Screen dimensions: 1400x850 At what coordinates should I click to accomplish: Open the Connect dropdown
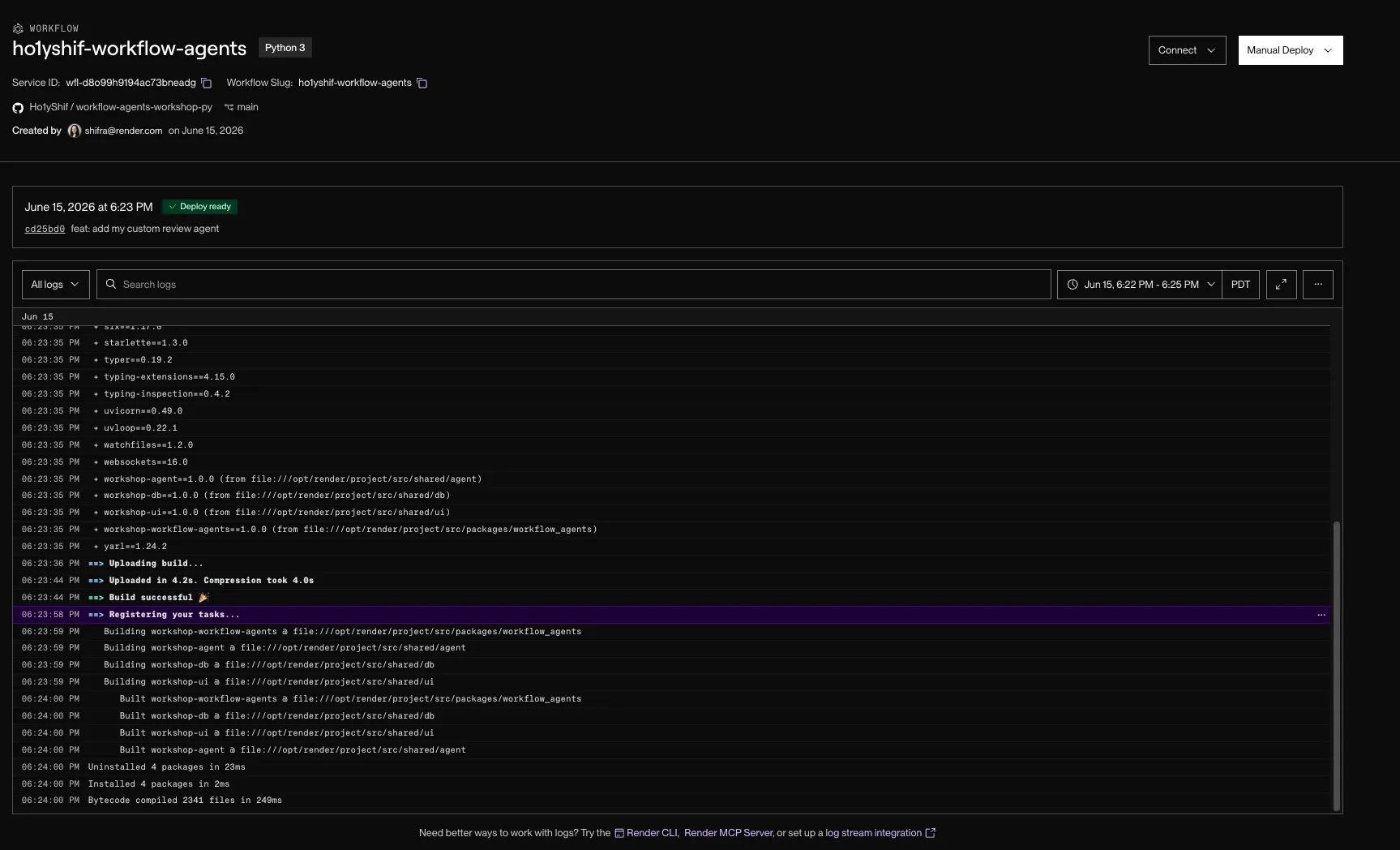[x=1188, y=50]
